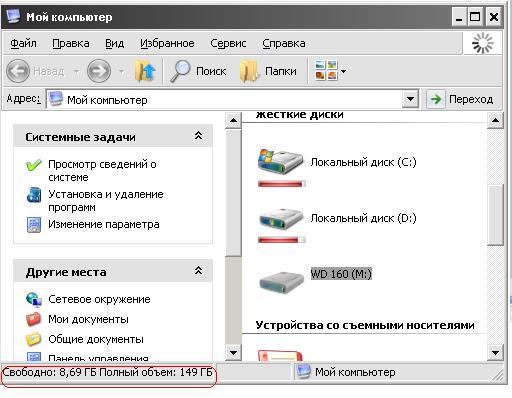Open Общие документы link
512x398 pixels.
tap(96, 339)
